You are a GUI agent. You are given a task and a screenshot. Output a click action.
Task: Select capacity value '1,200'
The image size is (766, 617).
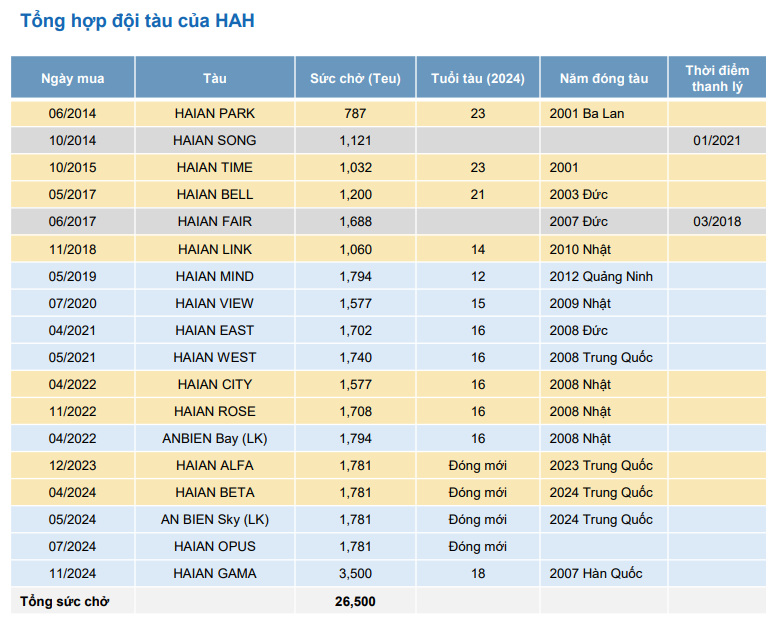point(355,194)
